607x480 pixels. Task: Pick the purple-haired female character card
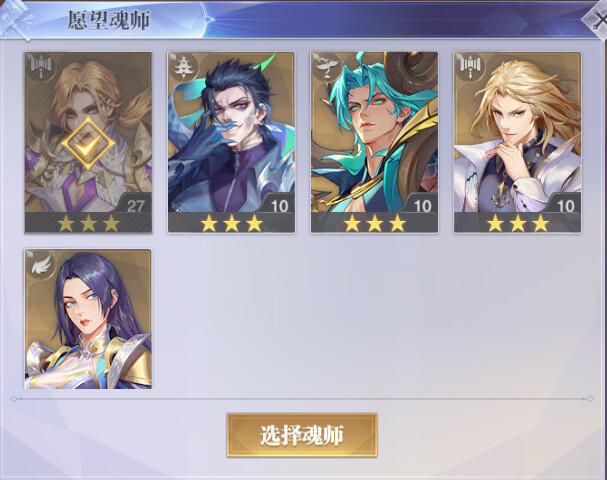click(x=88, y=319)
